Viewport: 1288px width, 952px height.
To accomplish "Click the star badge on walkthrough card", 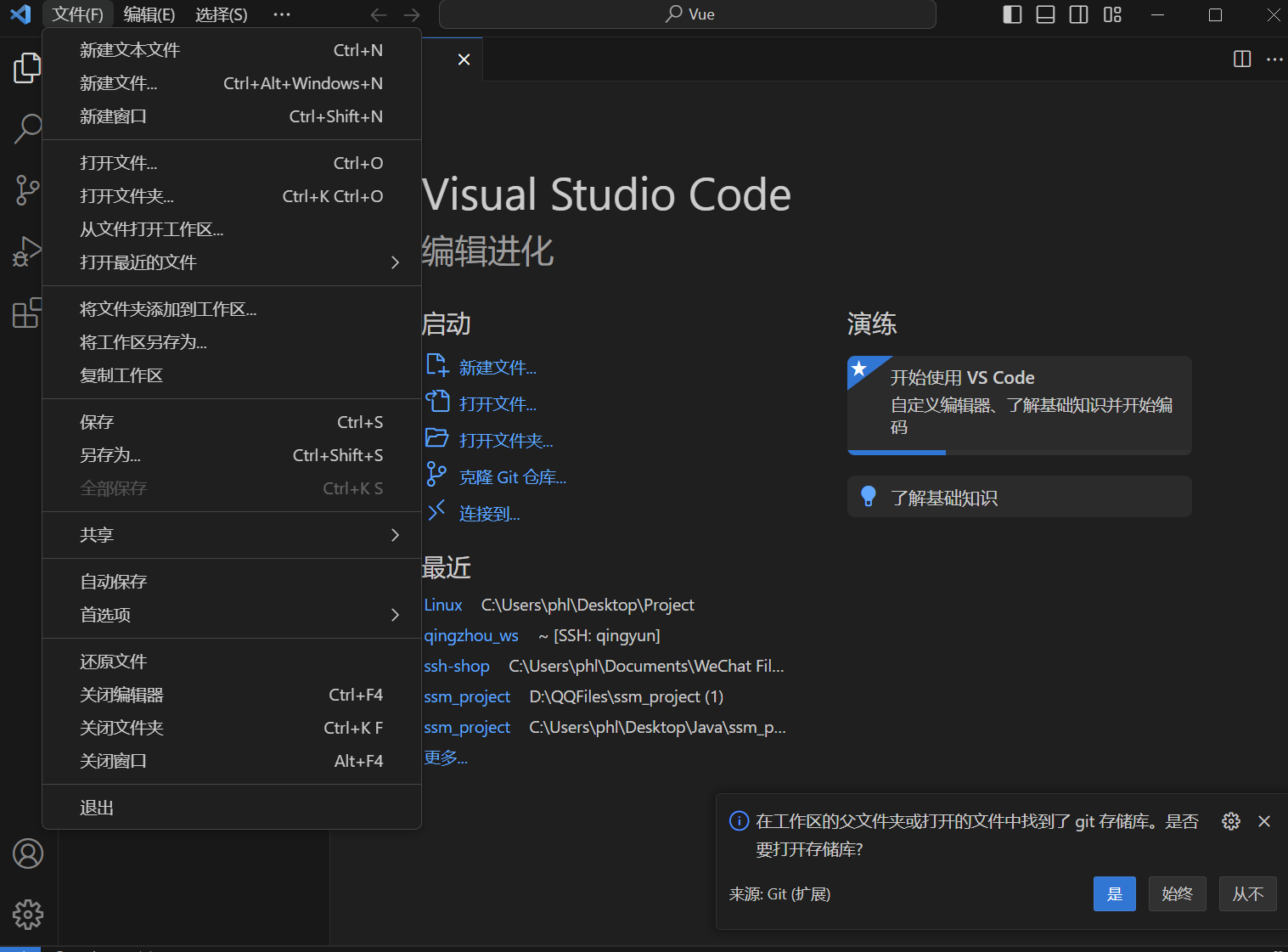I will click(859, 369).
